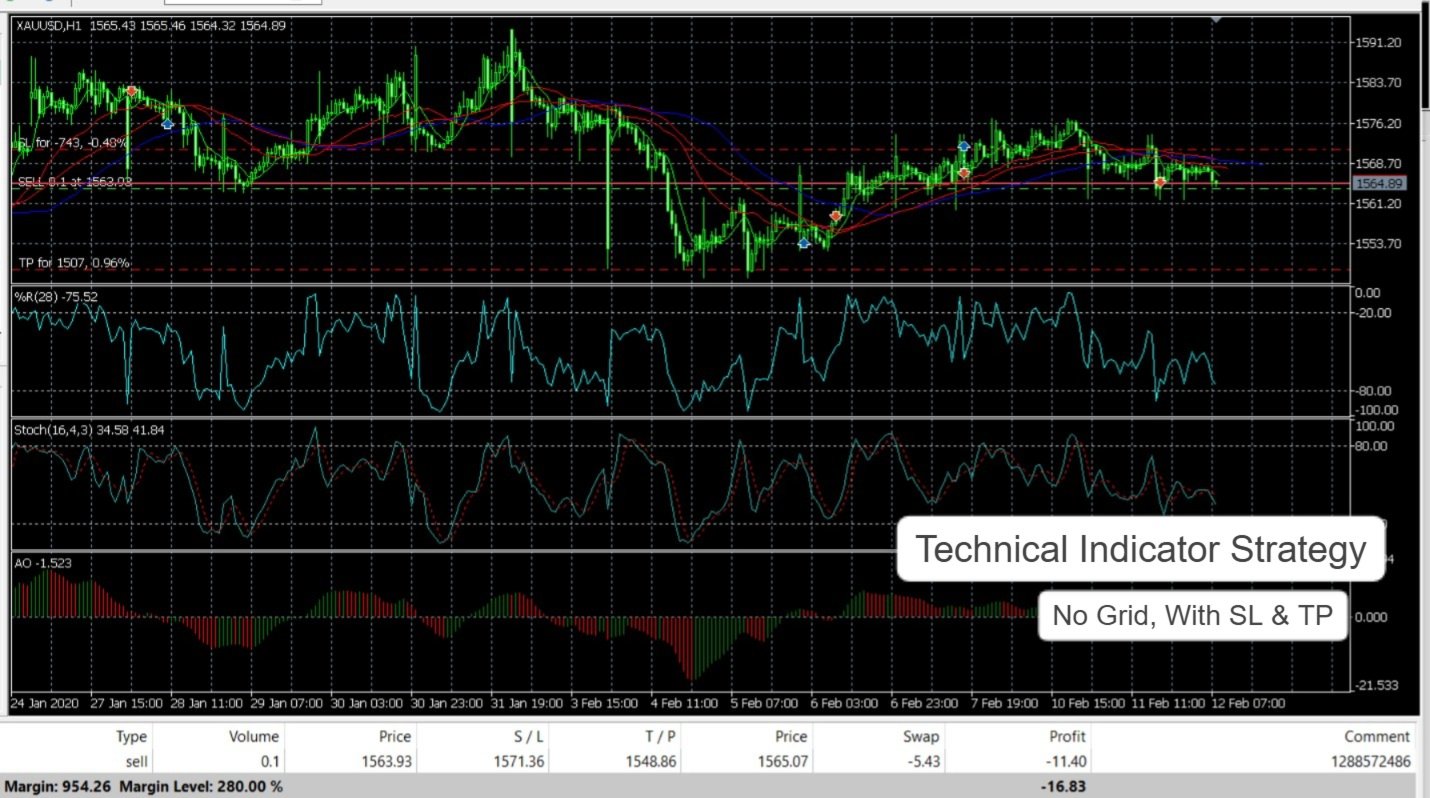Click the blue trade arrow at 5 Feb low
This screenshot has height=798, width=1430.
pos(804,243)
